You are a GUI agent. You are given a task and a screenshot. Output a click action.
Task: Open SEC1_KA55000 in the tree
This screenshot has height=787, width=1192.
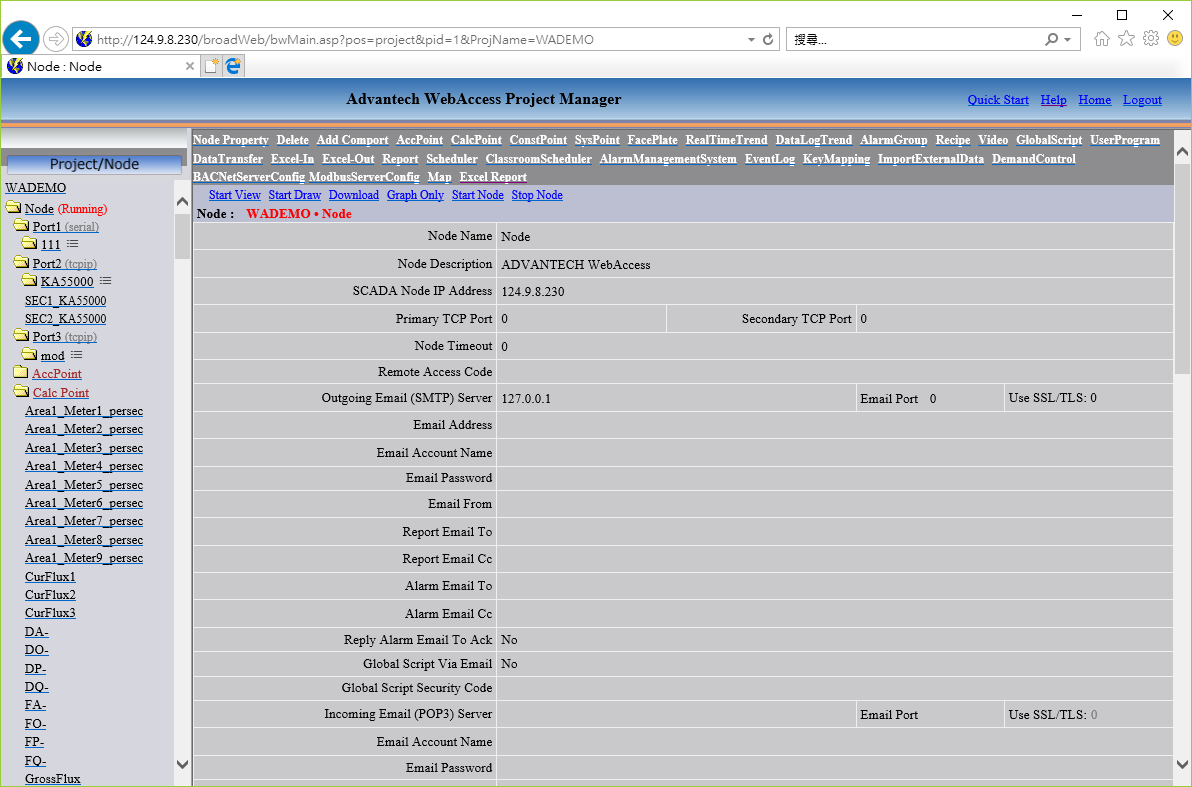[65, 300]
